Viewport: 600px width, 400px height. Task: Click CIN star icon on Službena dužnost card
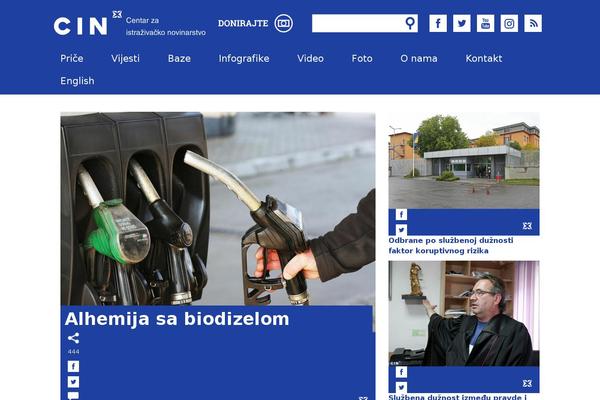pyautogui.click(x=527, y=383)
